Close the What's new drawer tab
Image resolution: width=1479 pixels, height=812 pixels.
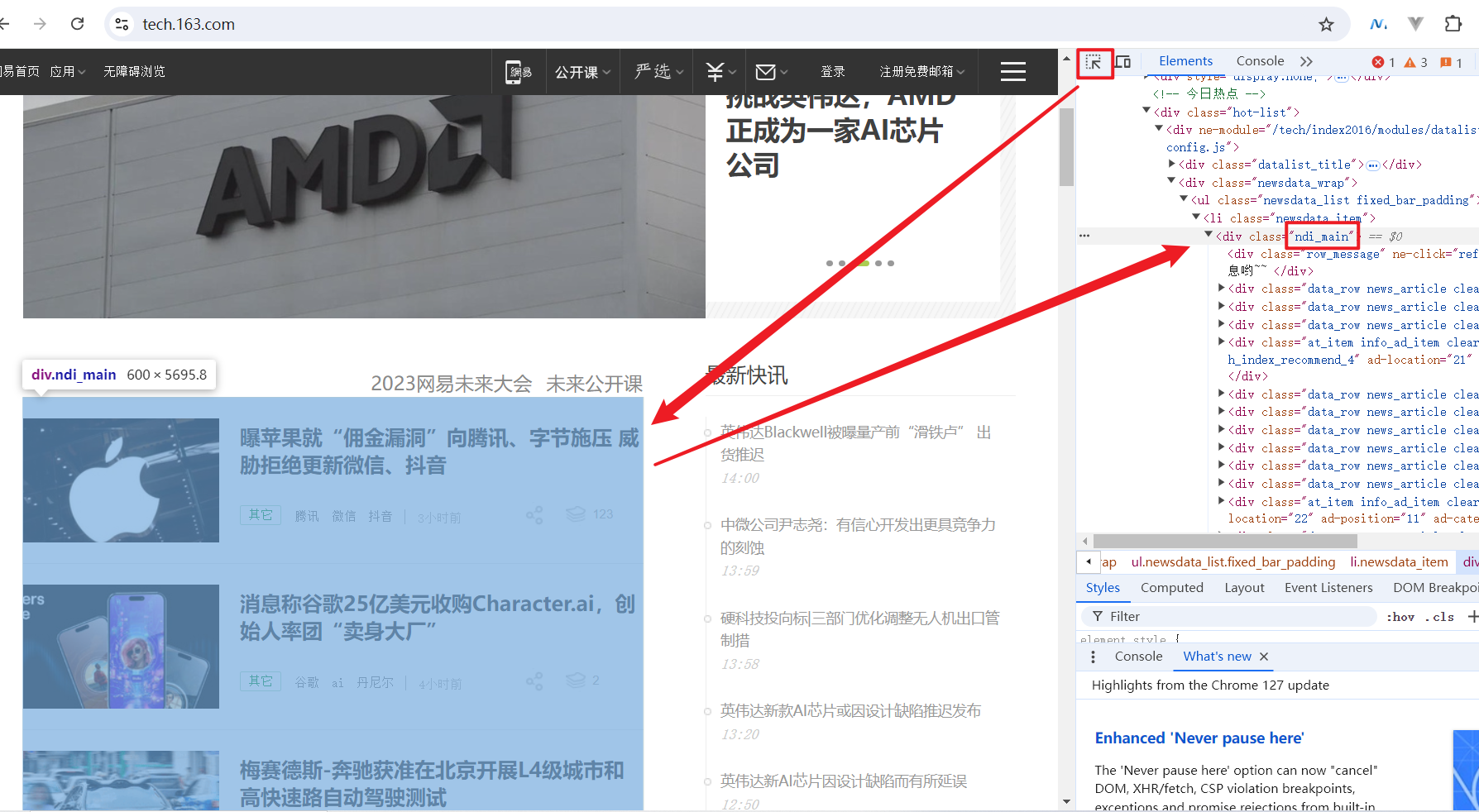pyautogui.click(x=1264, y=657)
